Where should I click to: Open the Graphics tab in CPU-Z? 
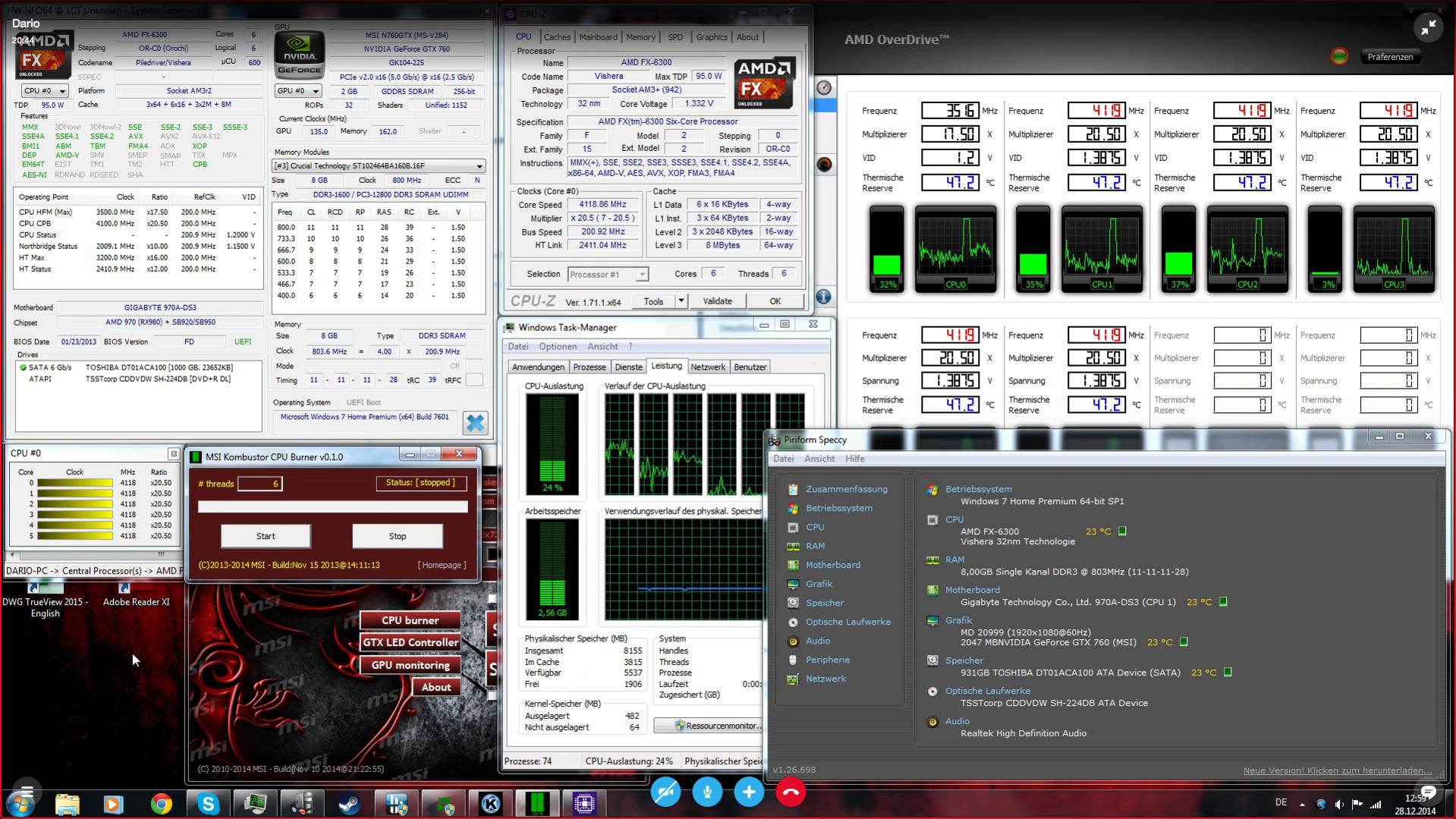[x=712, y=37]
